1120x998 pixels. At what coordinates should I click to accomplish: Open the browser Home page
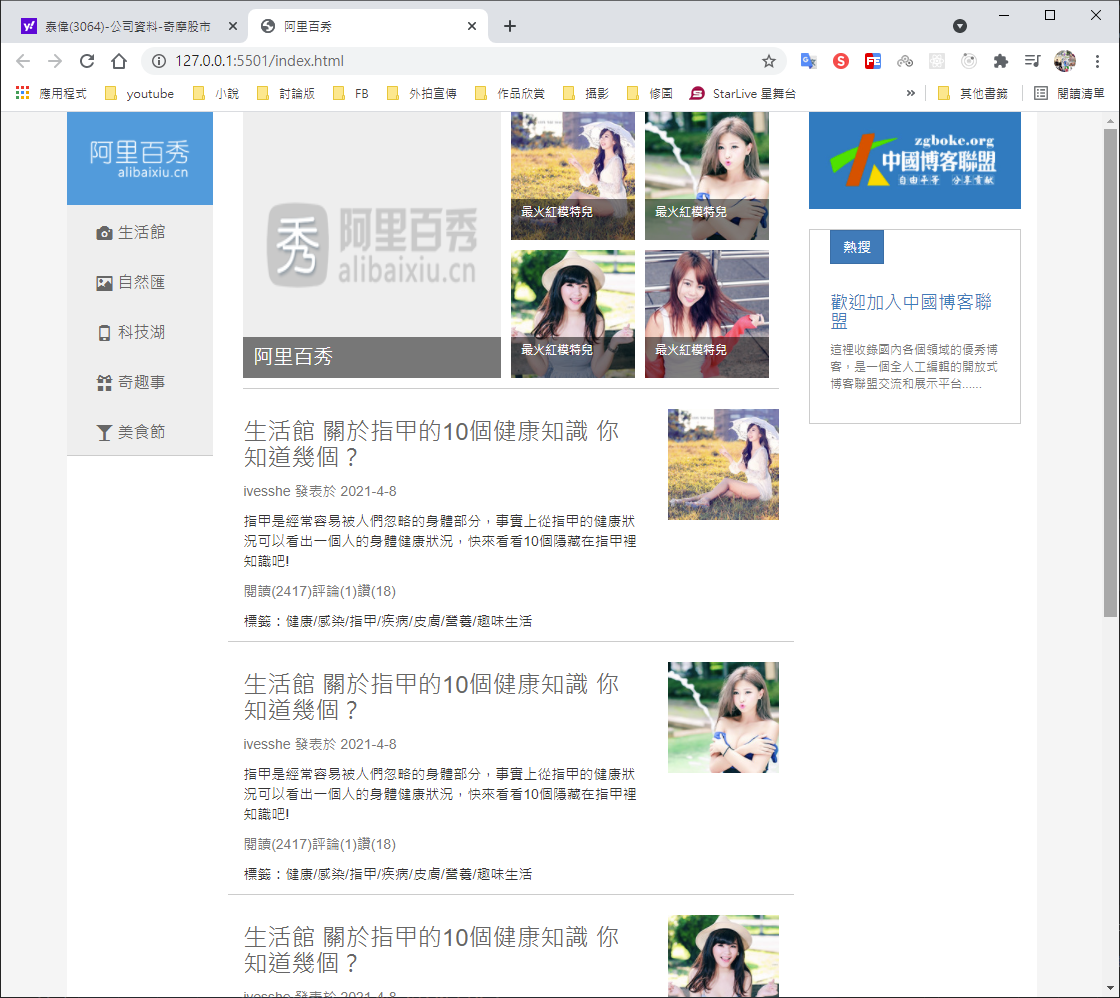(119, 61)
